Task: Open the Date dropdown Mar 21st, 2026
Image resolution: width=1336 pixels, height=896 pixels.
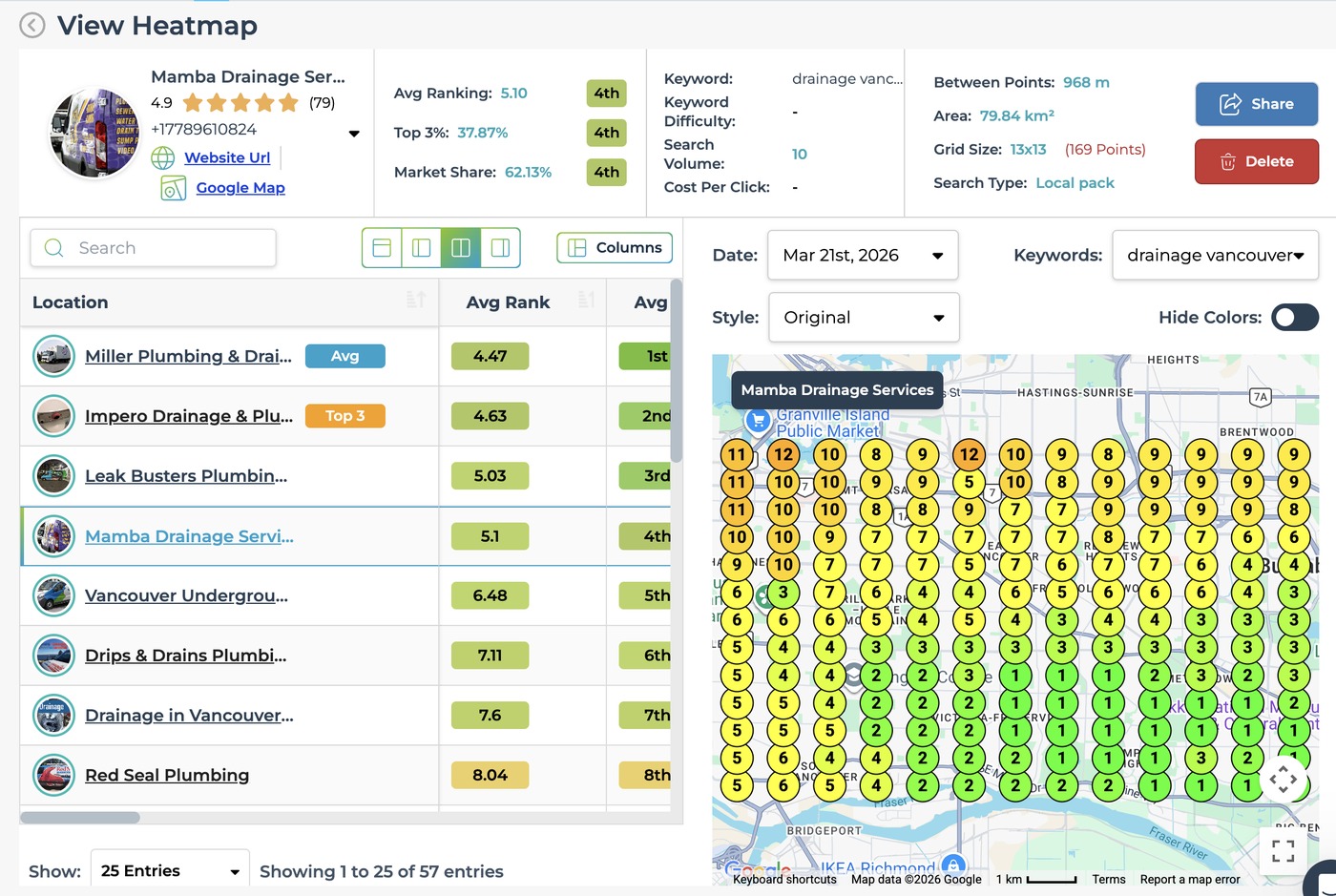Action: coord(863,255)
